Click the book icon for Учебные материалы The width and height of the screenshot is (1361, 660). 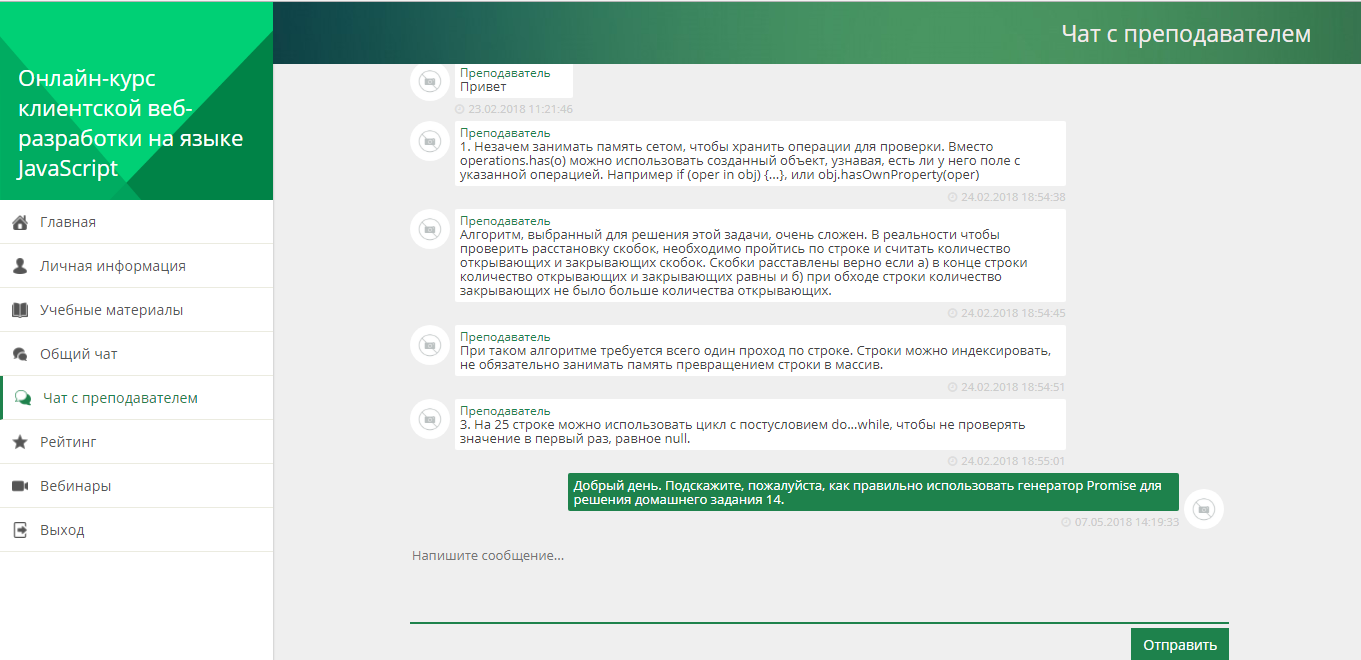(x=19, y=310)
